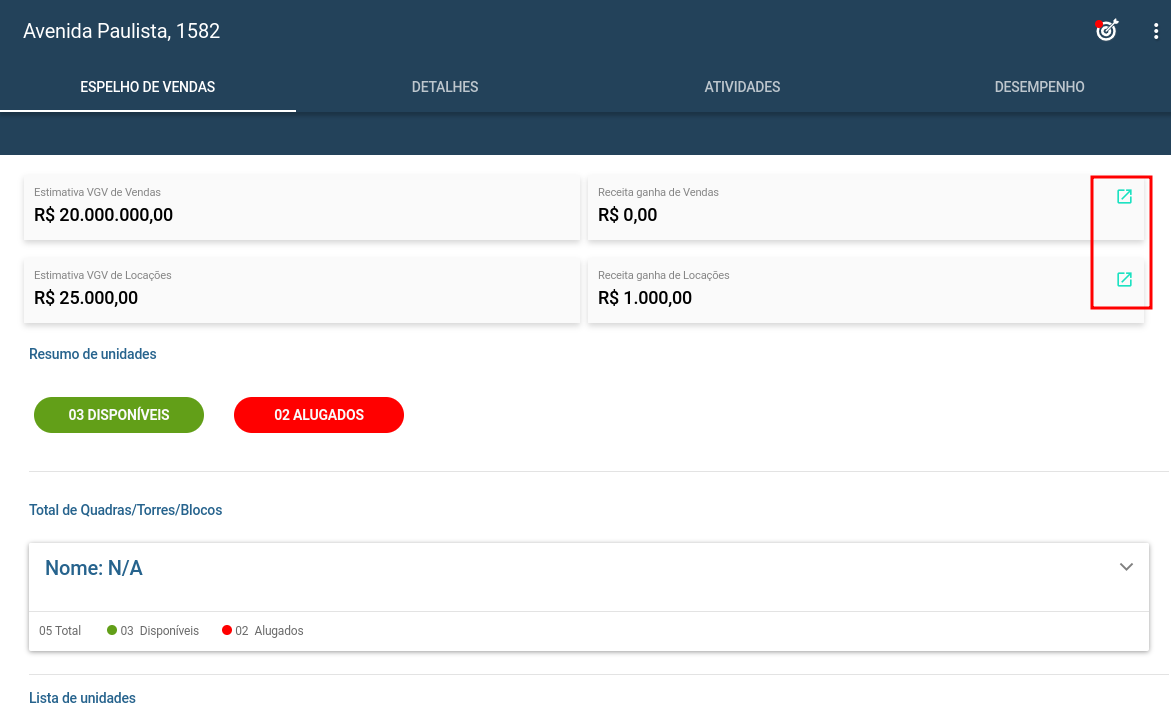Click the Resumo de unidades heading
The image size is (1171, 727).
pyautogui.click(x=93, y=354)
